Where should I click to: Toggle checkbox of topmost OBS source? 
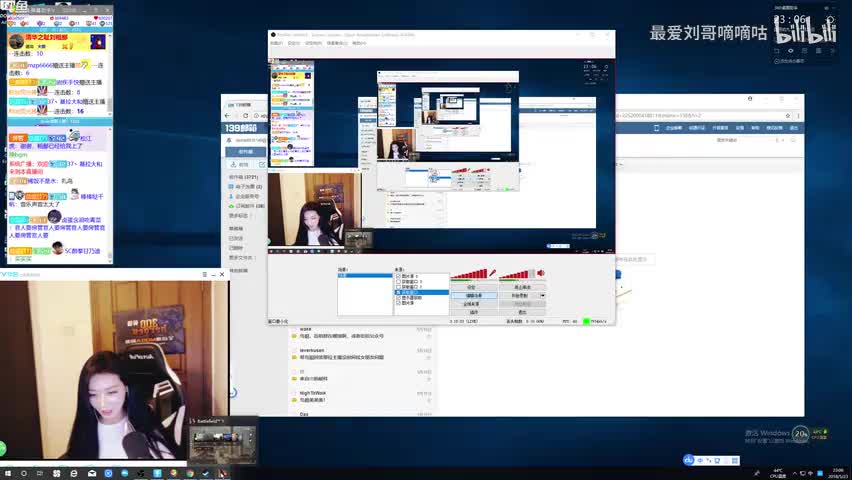point(398,276)
